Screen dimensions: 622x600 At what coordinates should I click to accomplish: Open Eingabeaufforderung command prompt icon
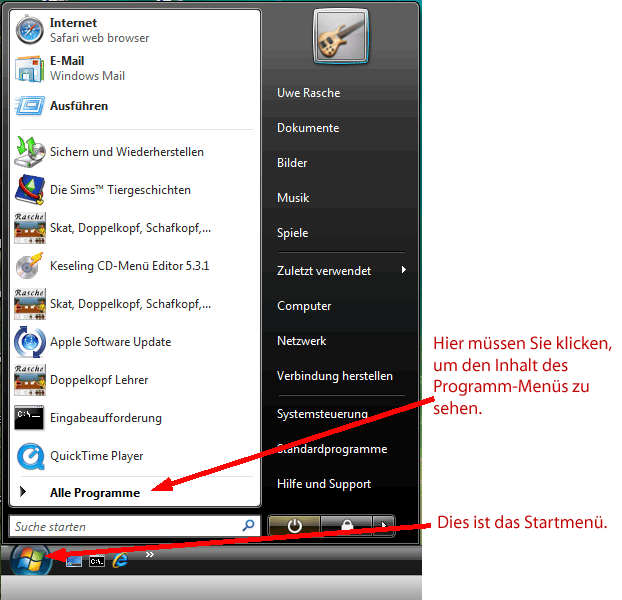coord(29,418)
